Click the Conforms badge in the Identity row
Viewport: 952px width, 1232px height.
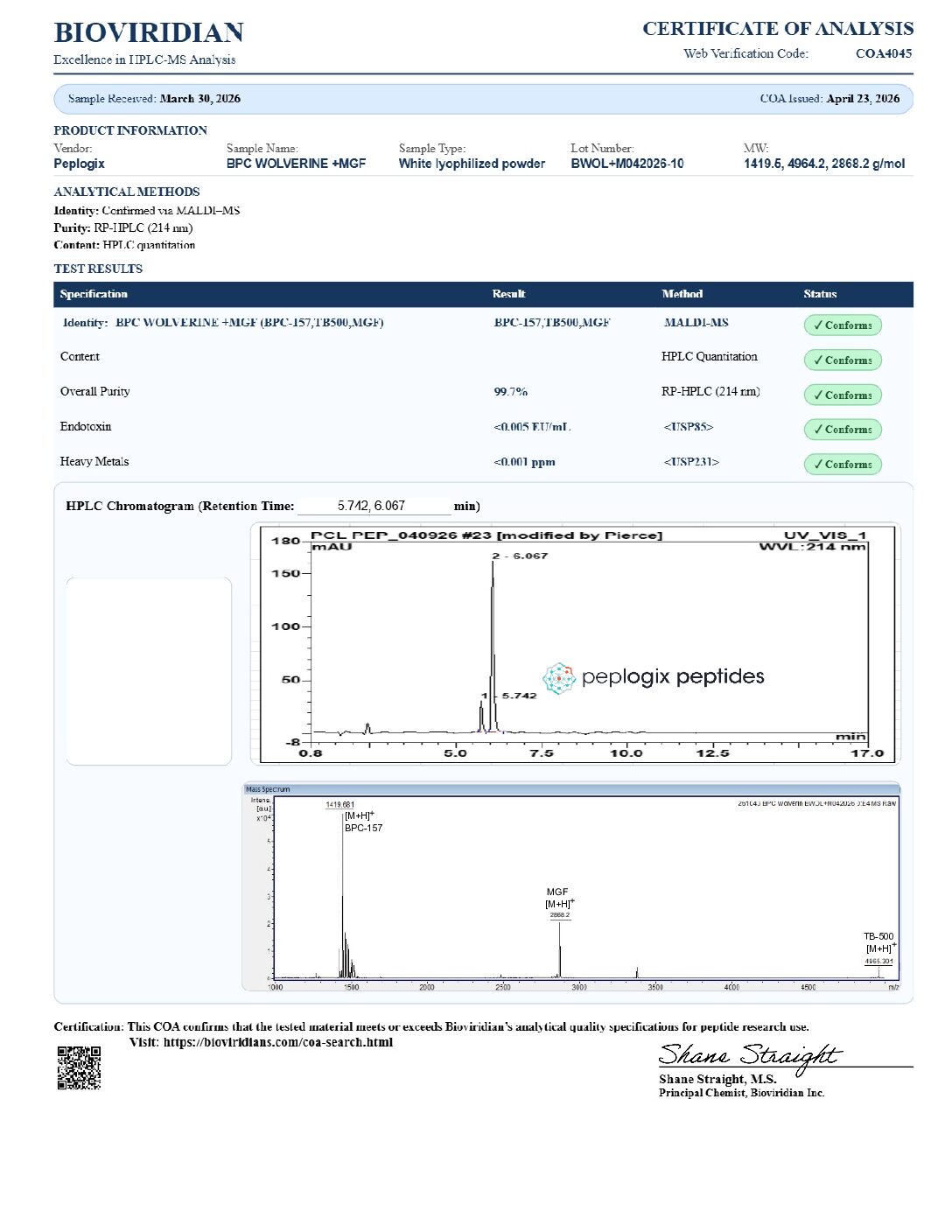coord(843,325)
